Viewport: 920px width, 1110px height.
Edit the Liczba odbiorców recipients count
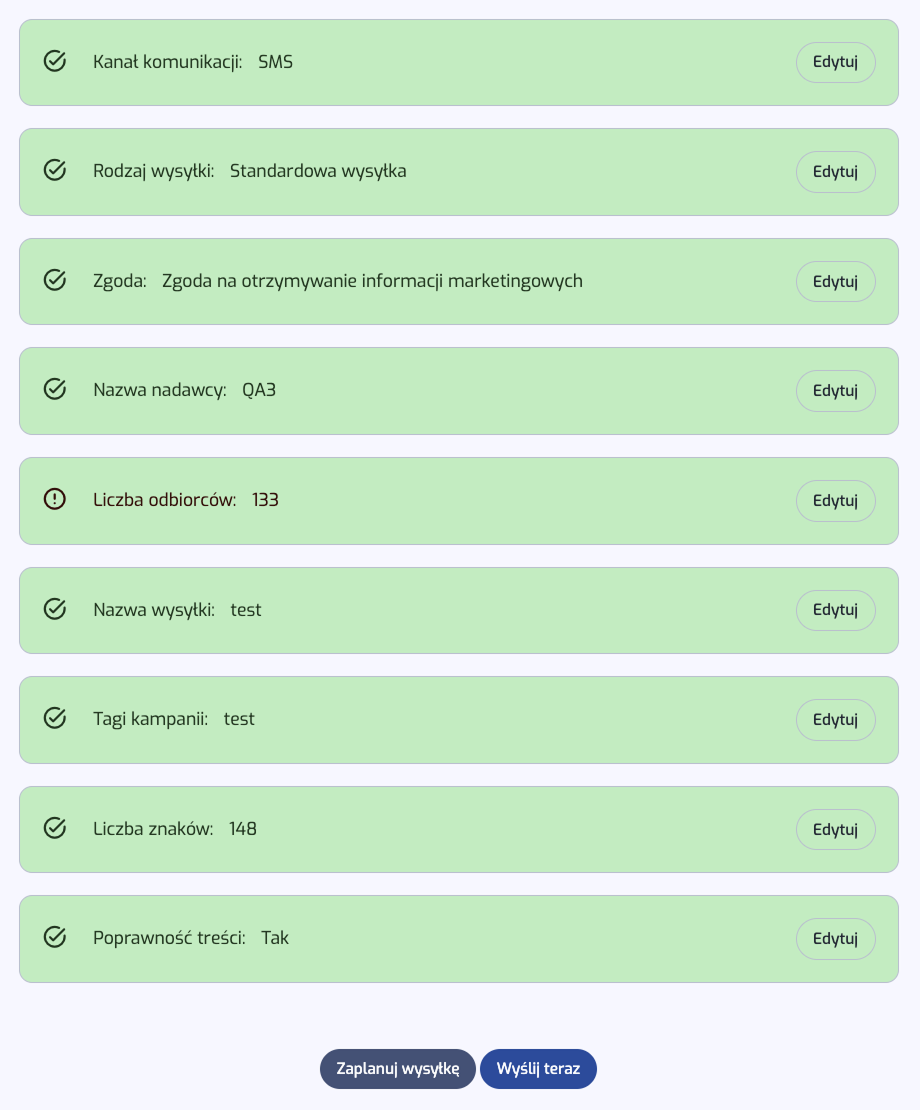pyautogui.click(x=835, y=500)
